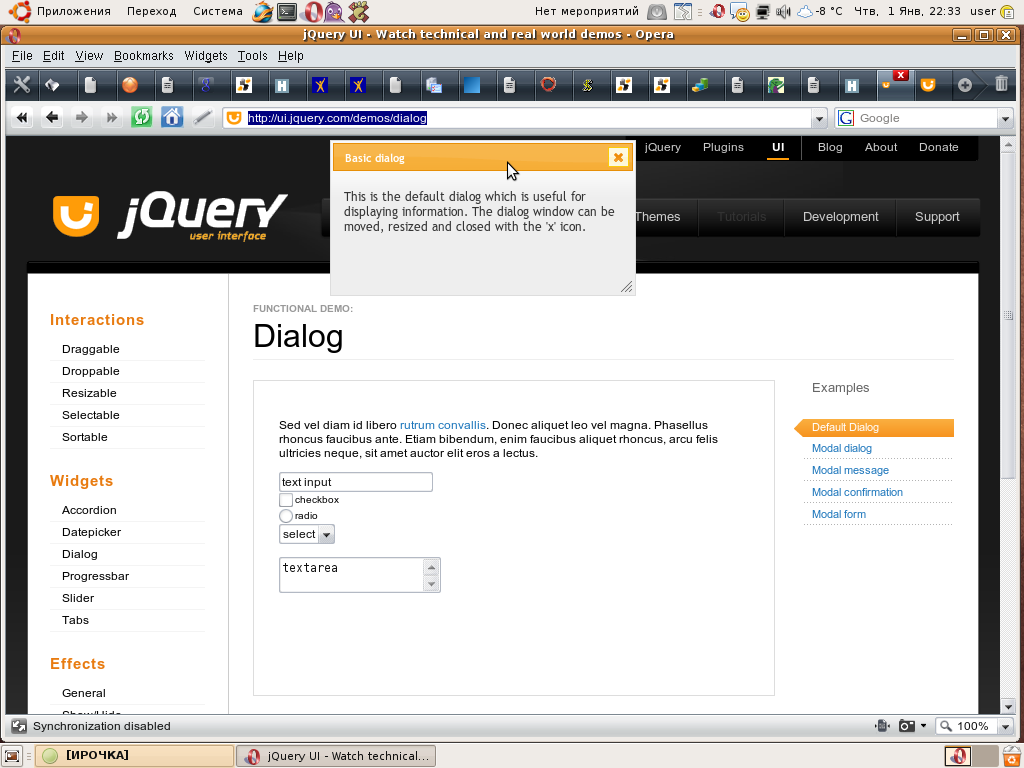Image resolution: width=1024 pixels, height=768 pixels.
Task: Click the green Reload page icon
Action: (x=141, y=118)
